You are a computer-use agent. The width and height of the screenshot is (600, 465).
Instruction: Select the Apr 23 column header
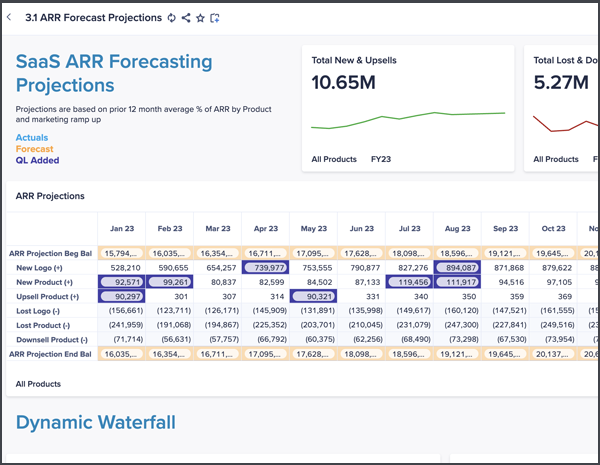pyautogui.click(x=266, y=228)
